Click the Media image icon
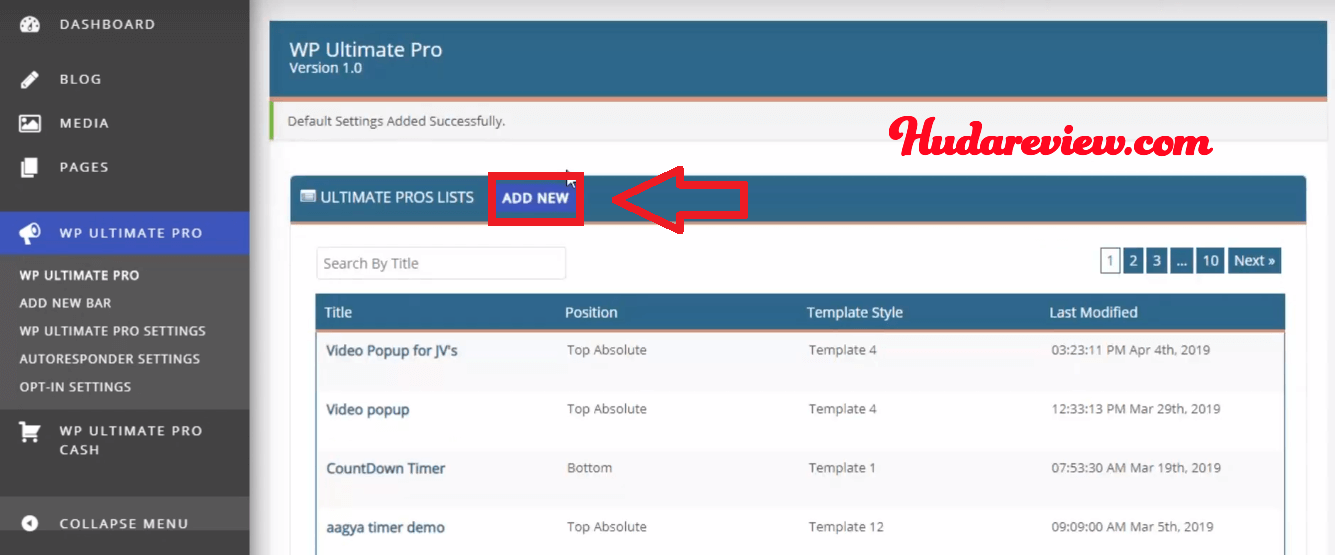This screenshot has width=1335, height=555. (x=30, y=123)
